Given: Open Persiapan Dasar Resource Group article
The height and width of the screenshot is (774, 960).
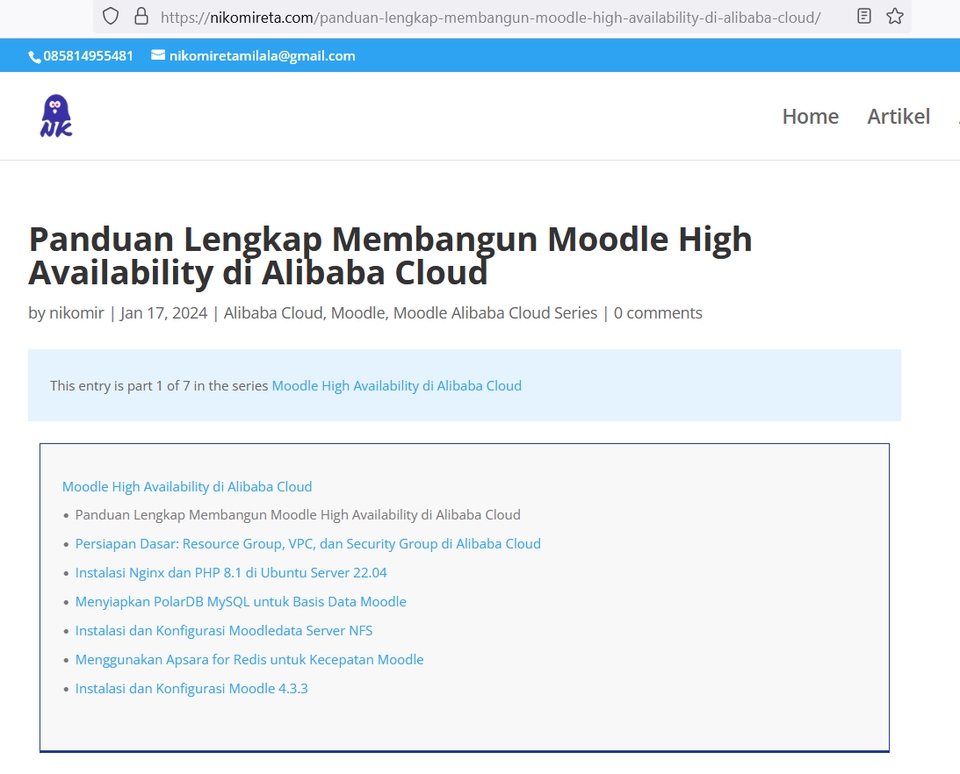Looking at the screenshot, I should (308, 544).
